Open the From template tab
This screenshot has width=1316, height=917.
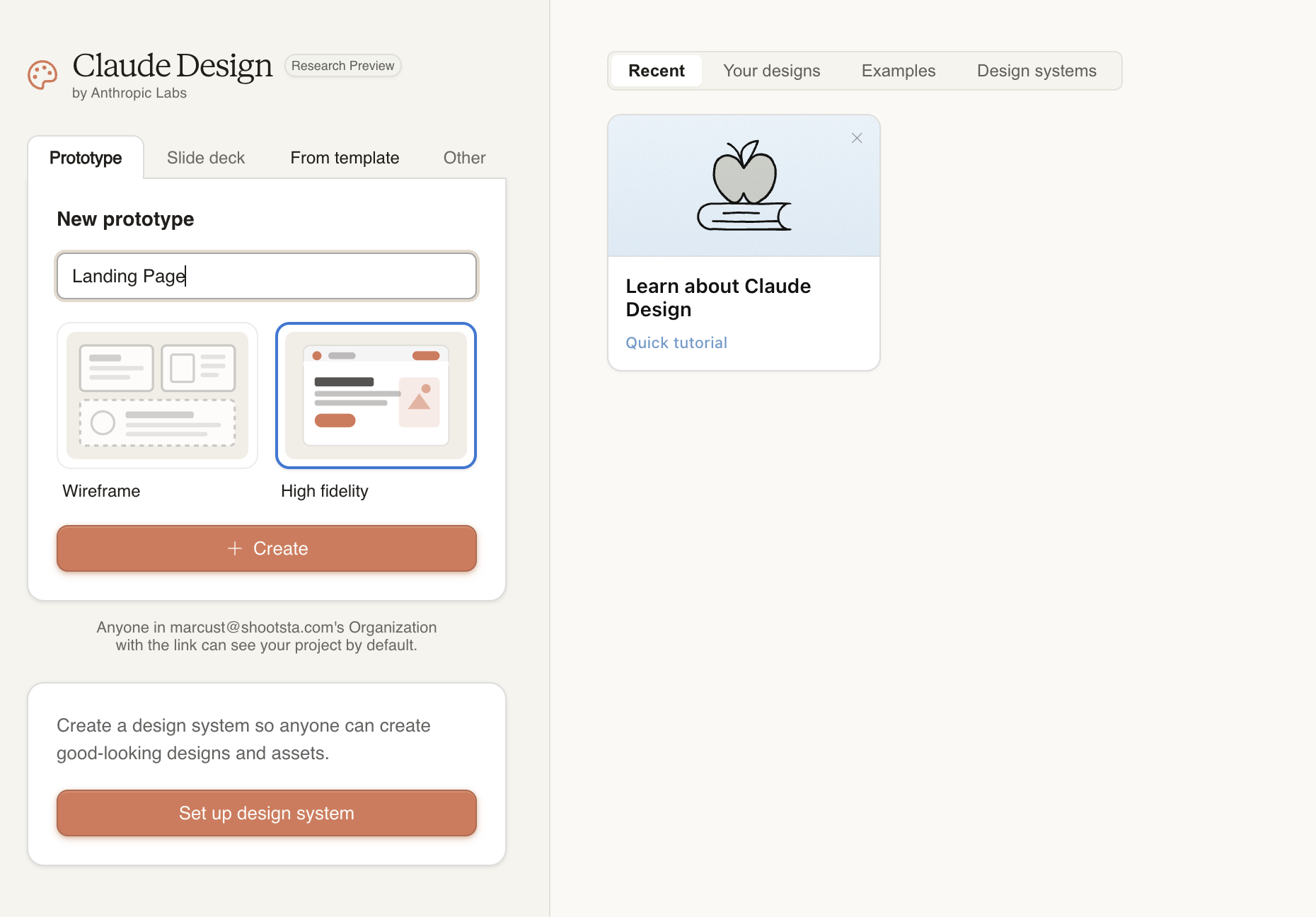344,157
